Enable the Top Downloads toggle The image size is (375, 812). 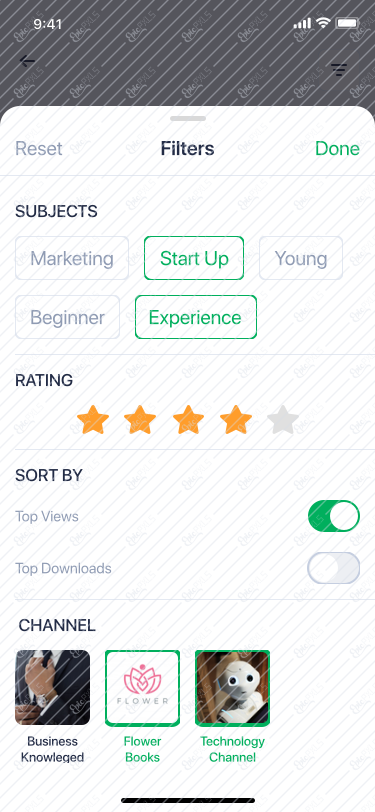pyautogui.click(x=334, y=568)
